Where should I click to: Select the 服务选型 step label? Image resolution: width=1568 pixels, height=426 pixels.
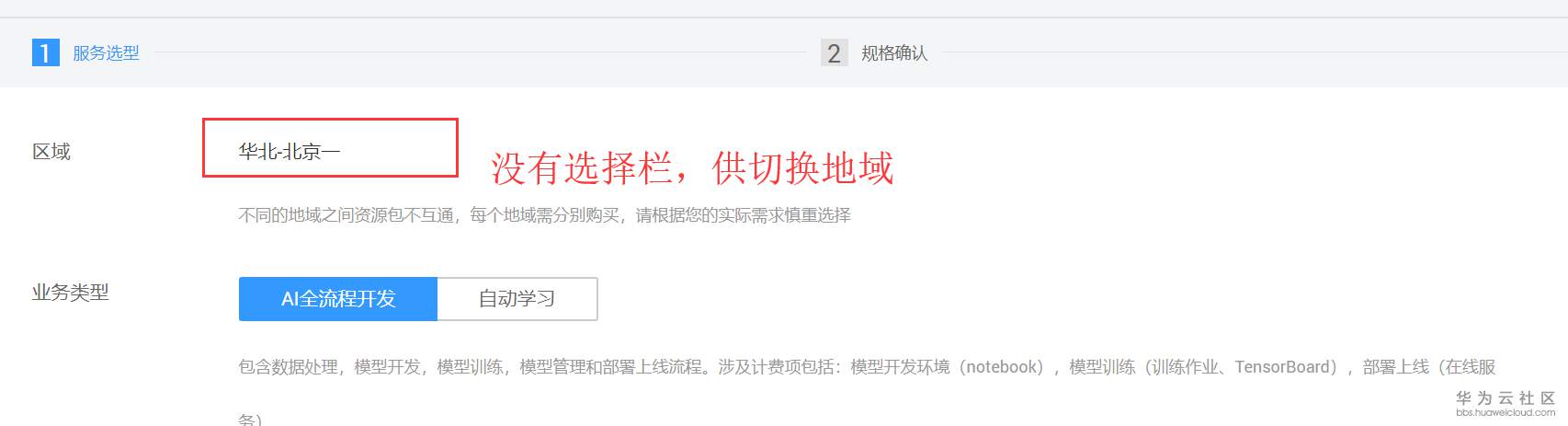(106, 53)
